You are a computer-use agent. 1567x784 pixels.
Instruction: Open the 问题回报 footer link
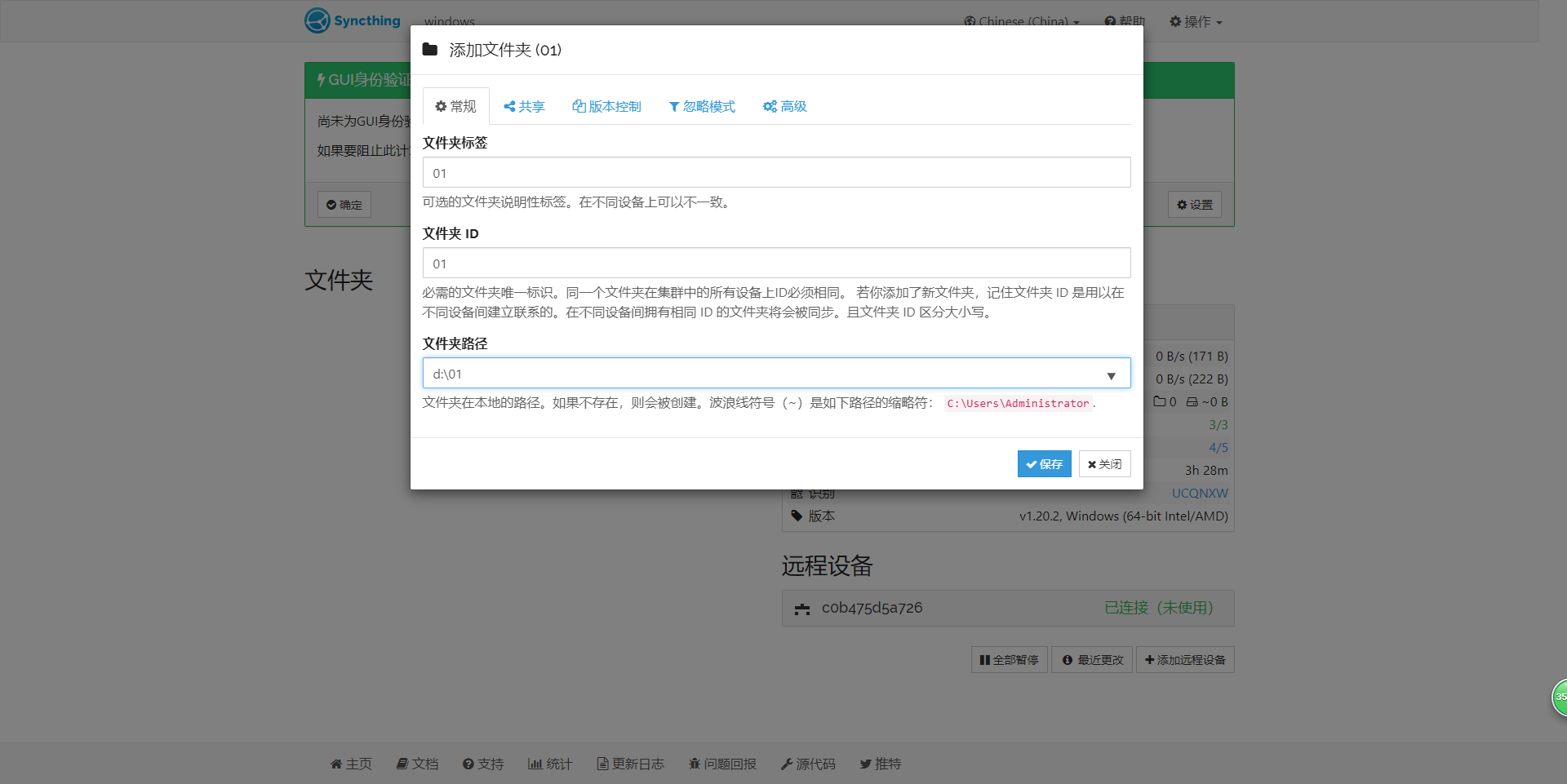722,764
